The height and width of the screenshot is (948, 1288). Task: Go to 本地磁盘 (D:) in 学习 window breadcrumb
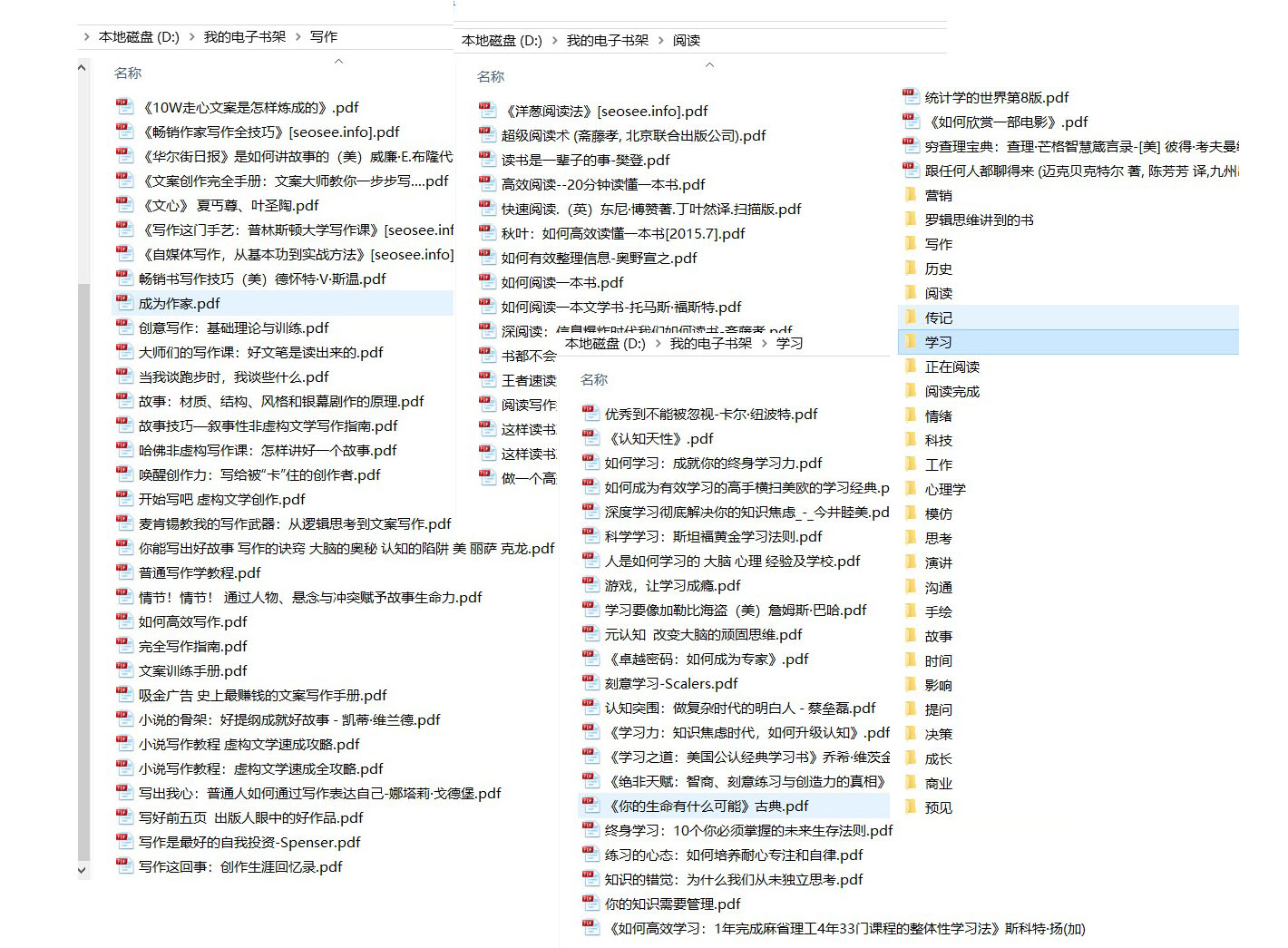point(605,344)
